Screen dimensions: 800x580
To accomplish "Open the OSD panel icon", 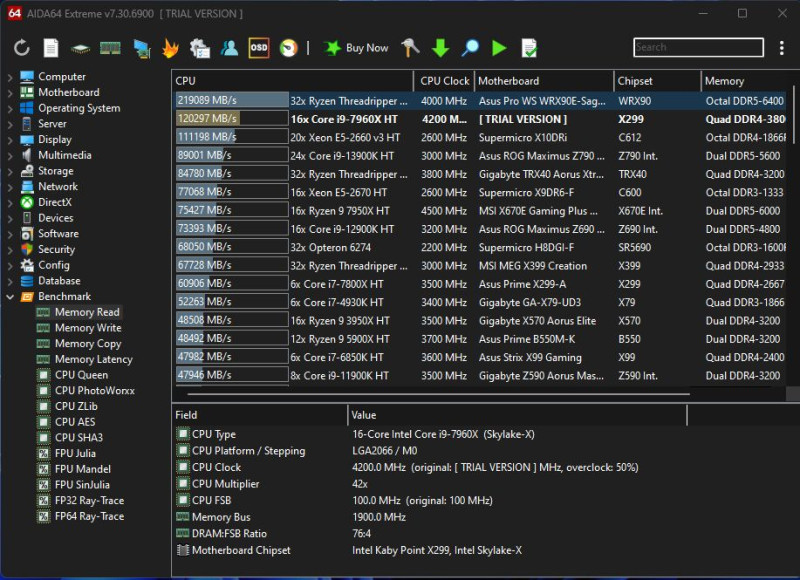I will pyautogui.click(x=259, y=48).
